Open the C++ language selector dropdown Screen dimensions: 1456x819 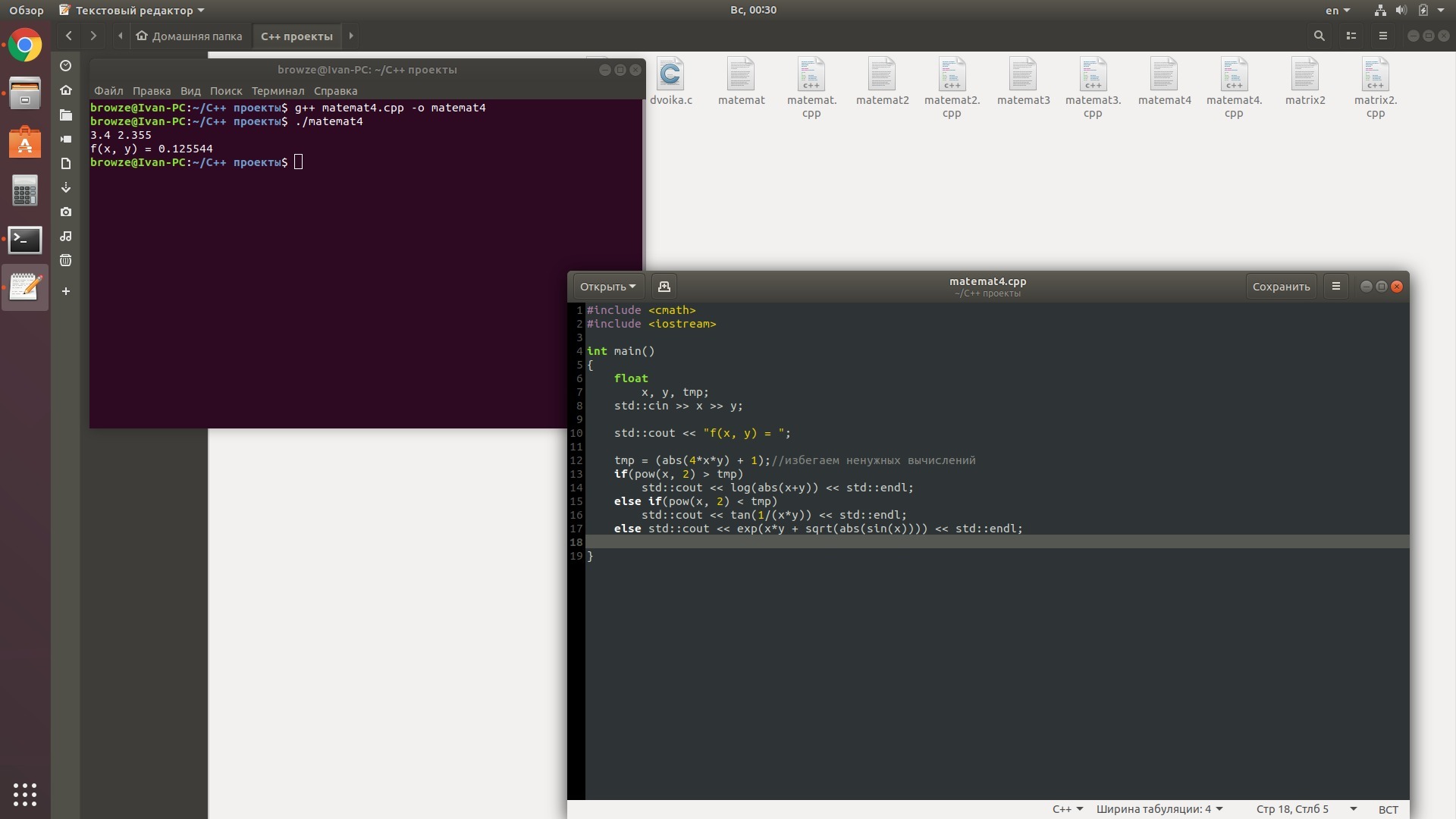(x=1067, y=809)
